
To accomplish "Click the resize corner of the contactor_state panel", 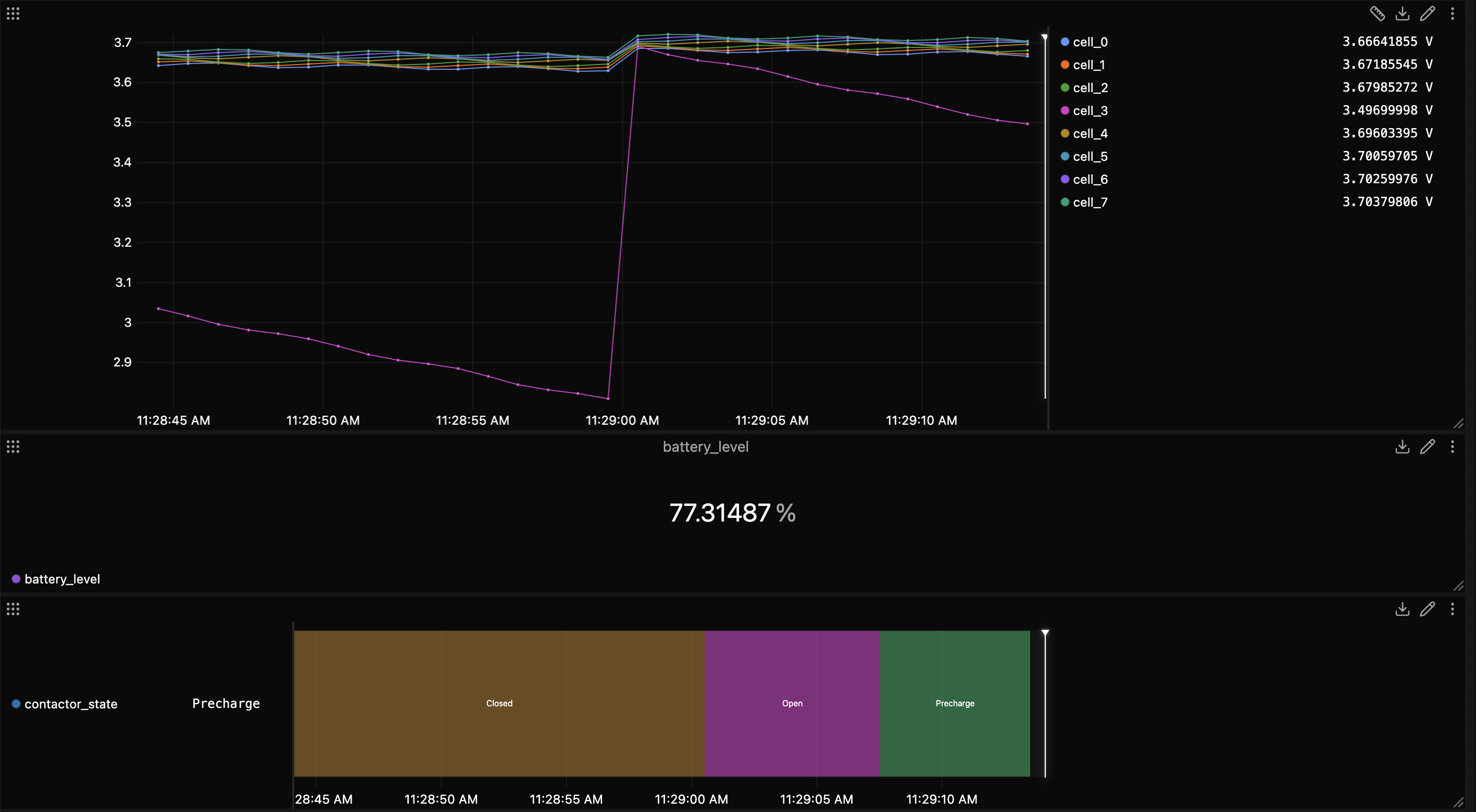I will [x=1458, y=802].
